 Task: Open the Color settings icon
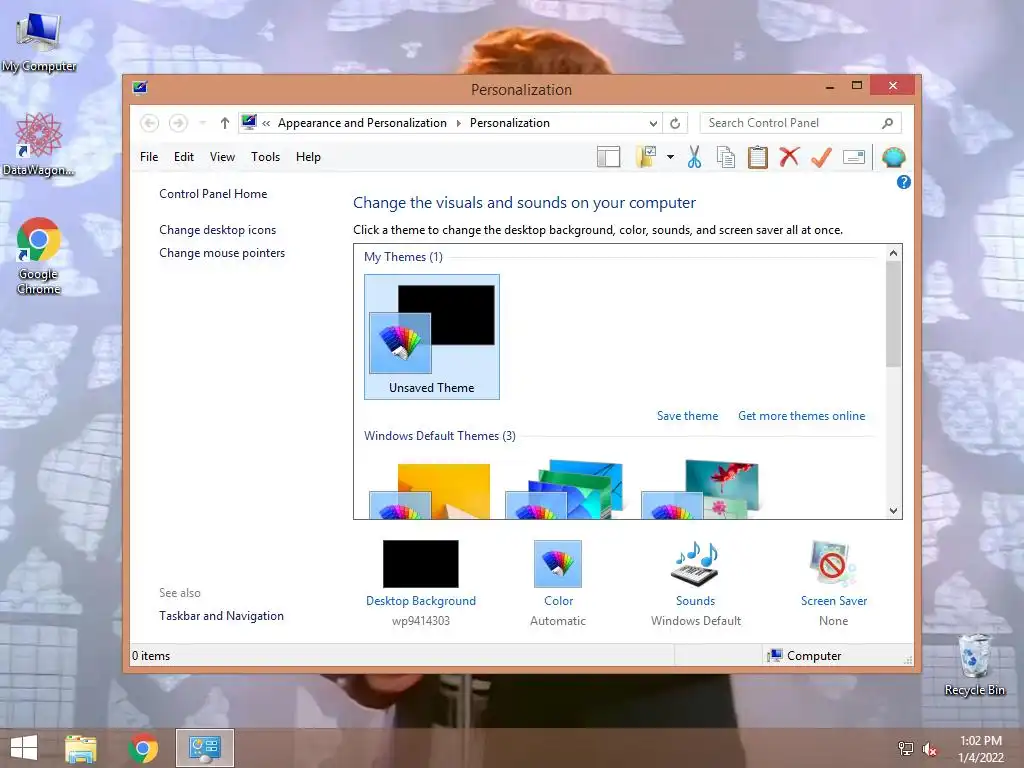coord(558,564)
